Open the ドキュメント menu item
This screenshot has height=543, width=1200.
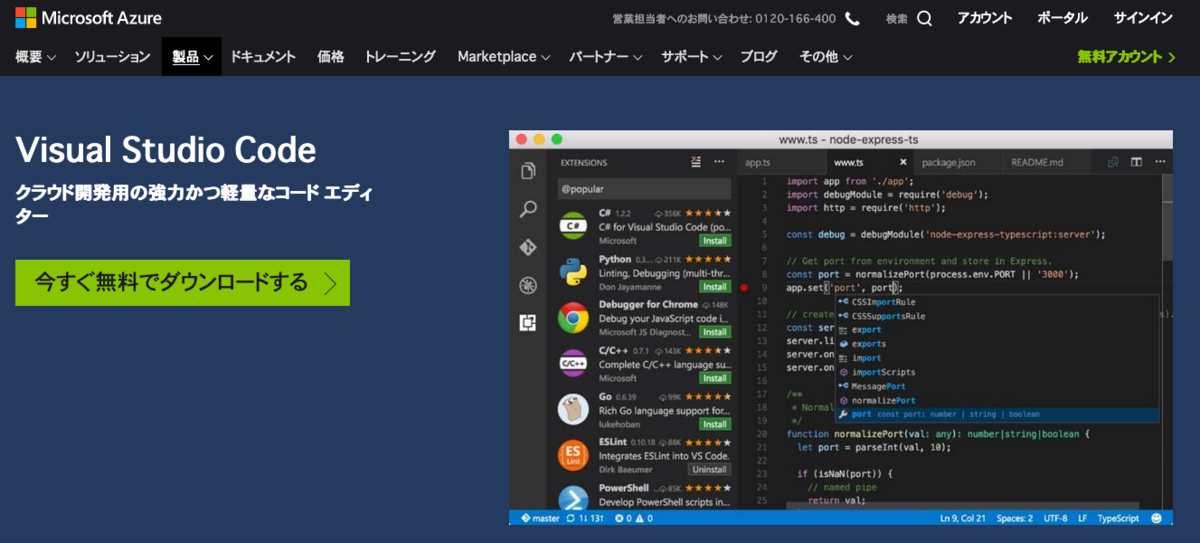[x=263, y=57]
